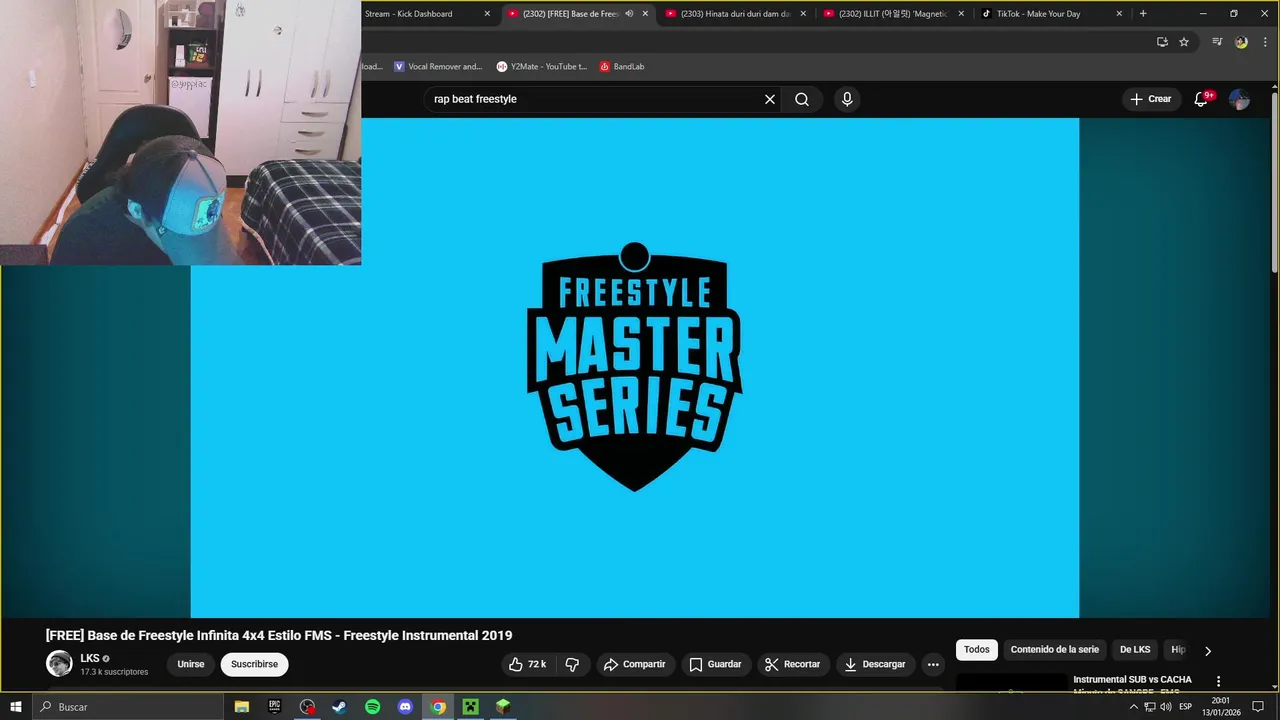
Task: Open Chrome media controls icon
Action: 1217,42
